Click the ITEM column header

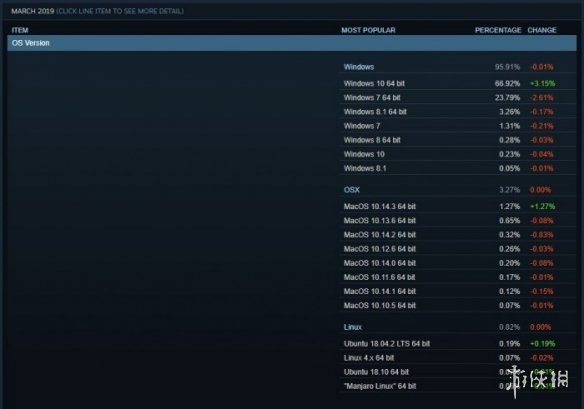click(x=20, y=30)
